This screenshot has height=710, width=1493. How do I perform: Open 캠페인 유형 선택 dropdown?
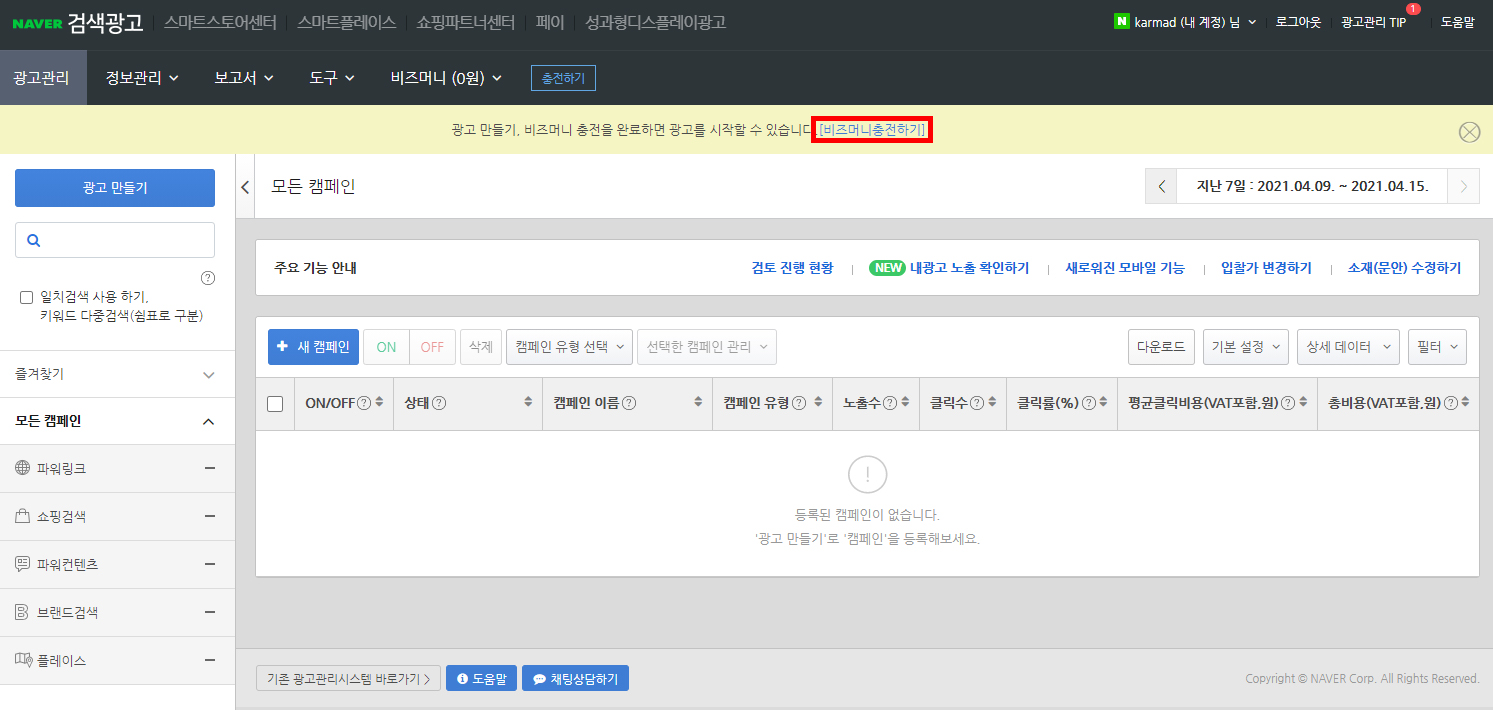pyautogui.click(x=570, y=347)
